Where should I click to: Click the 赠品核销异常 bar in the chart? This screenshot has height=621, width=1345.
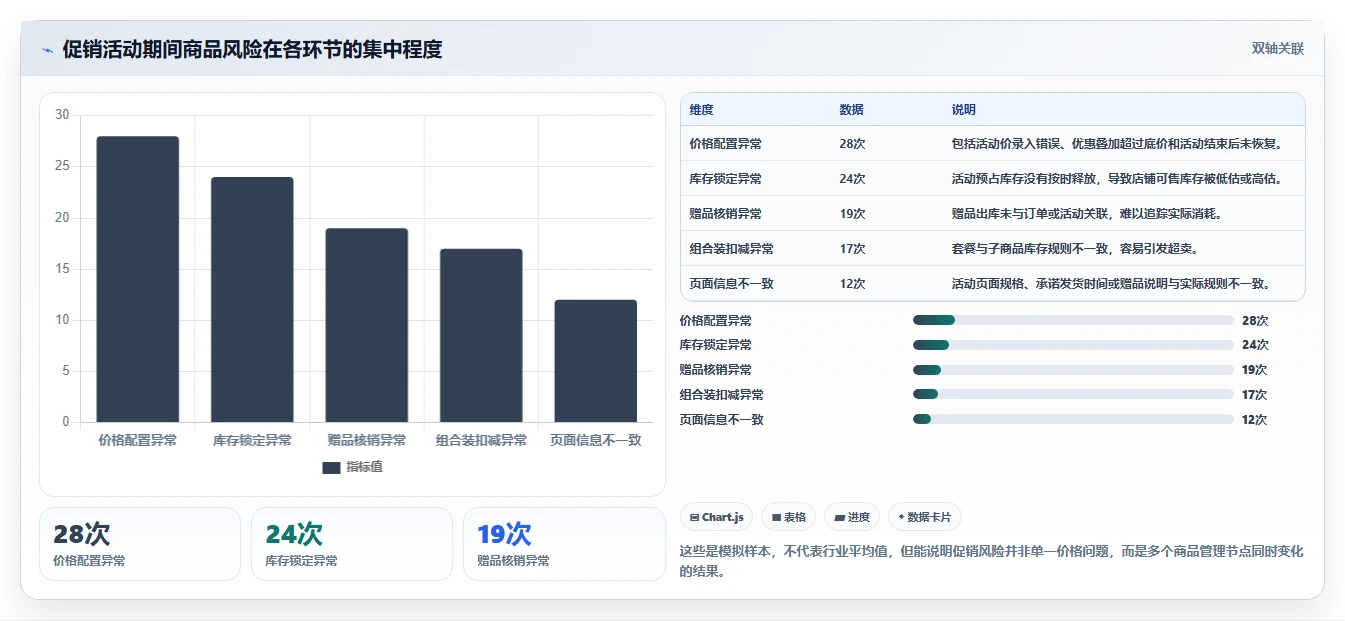pyautogui.click(x=367, y=325)
